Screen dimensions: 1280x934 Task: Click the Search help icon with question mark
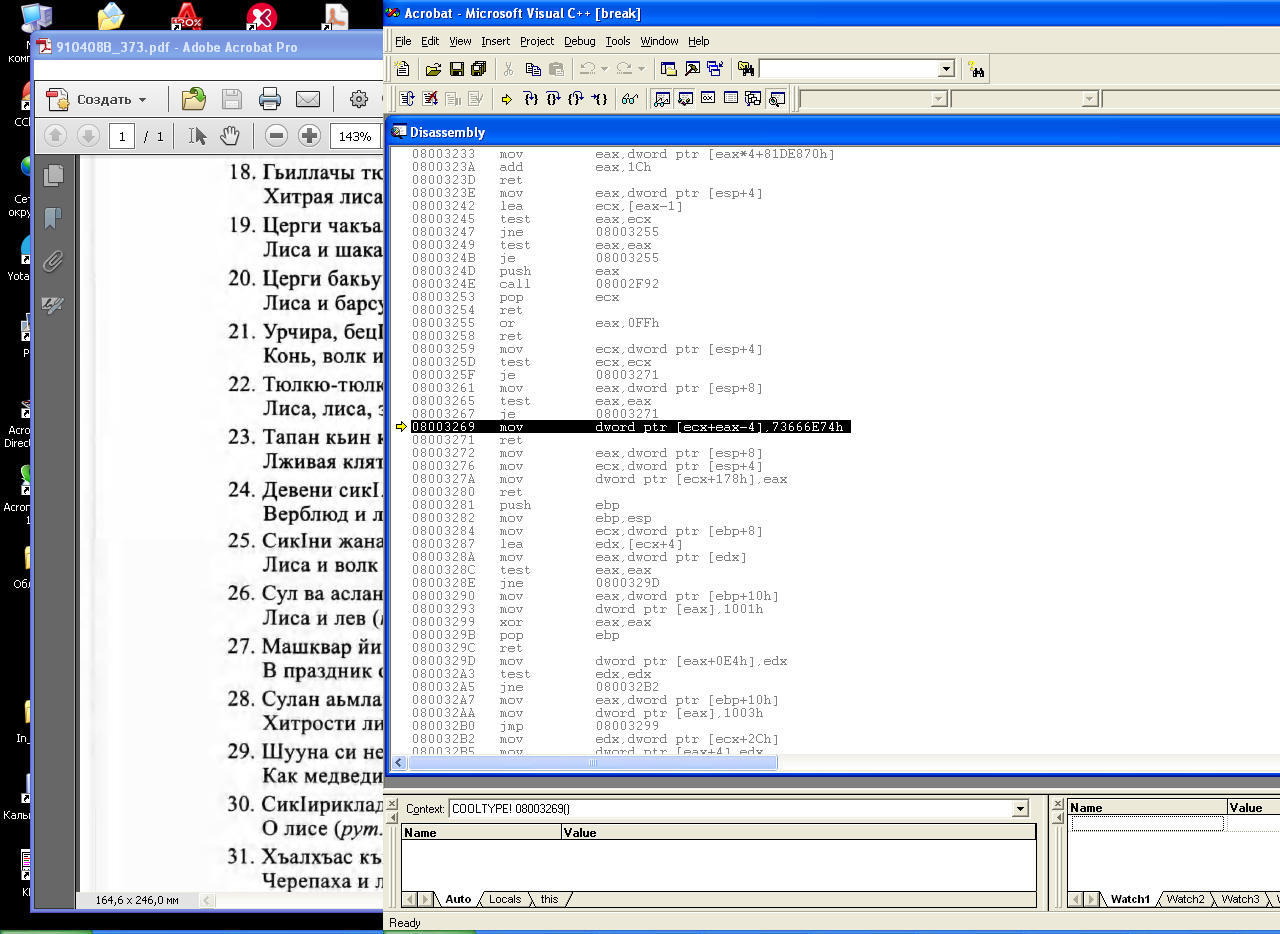(977, 69)
